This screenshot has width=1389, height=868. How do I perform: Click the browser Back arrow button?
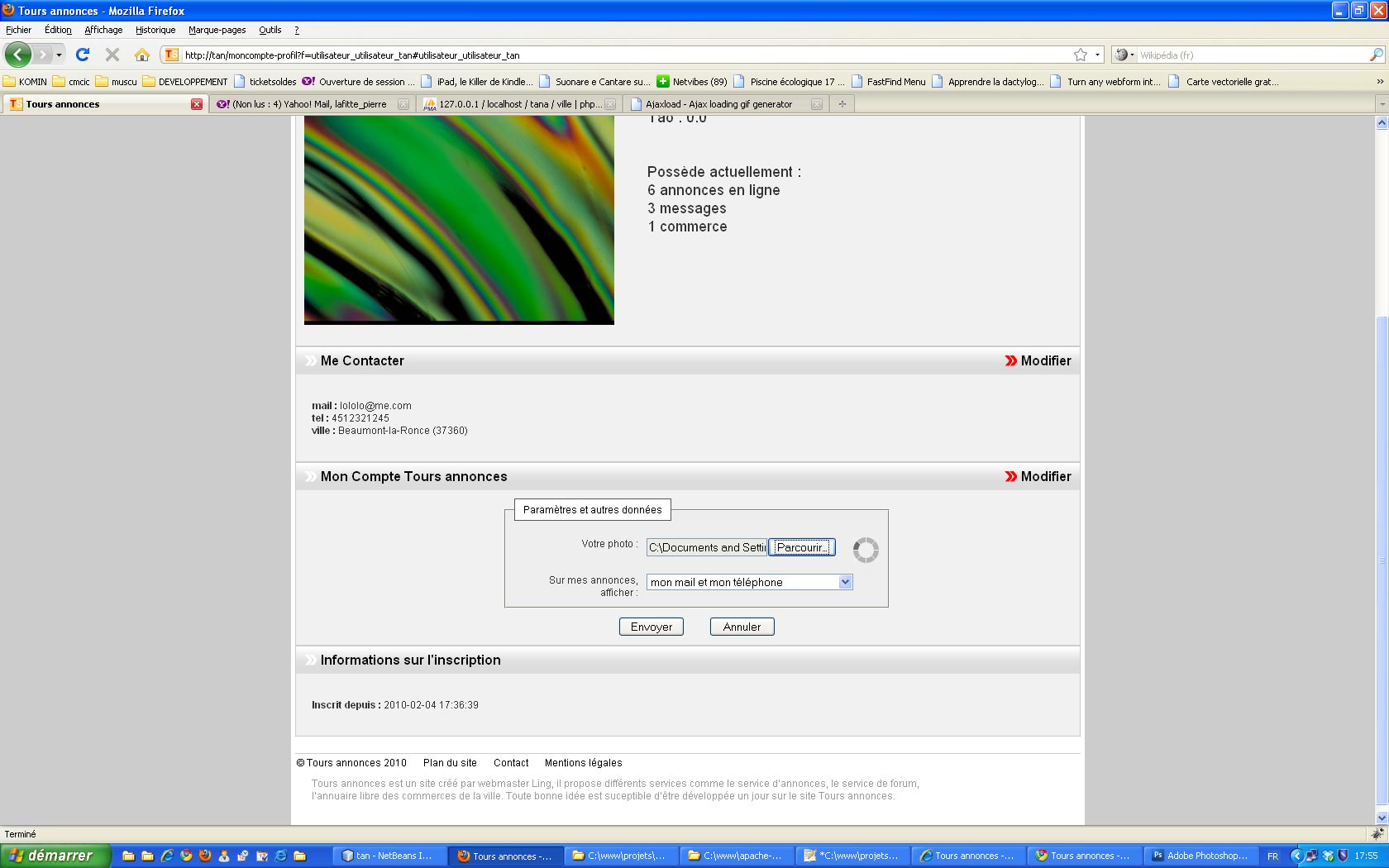17,55
